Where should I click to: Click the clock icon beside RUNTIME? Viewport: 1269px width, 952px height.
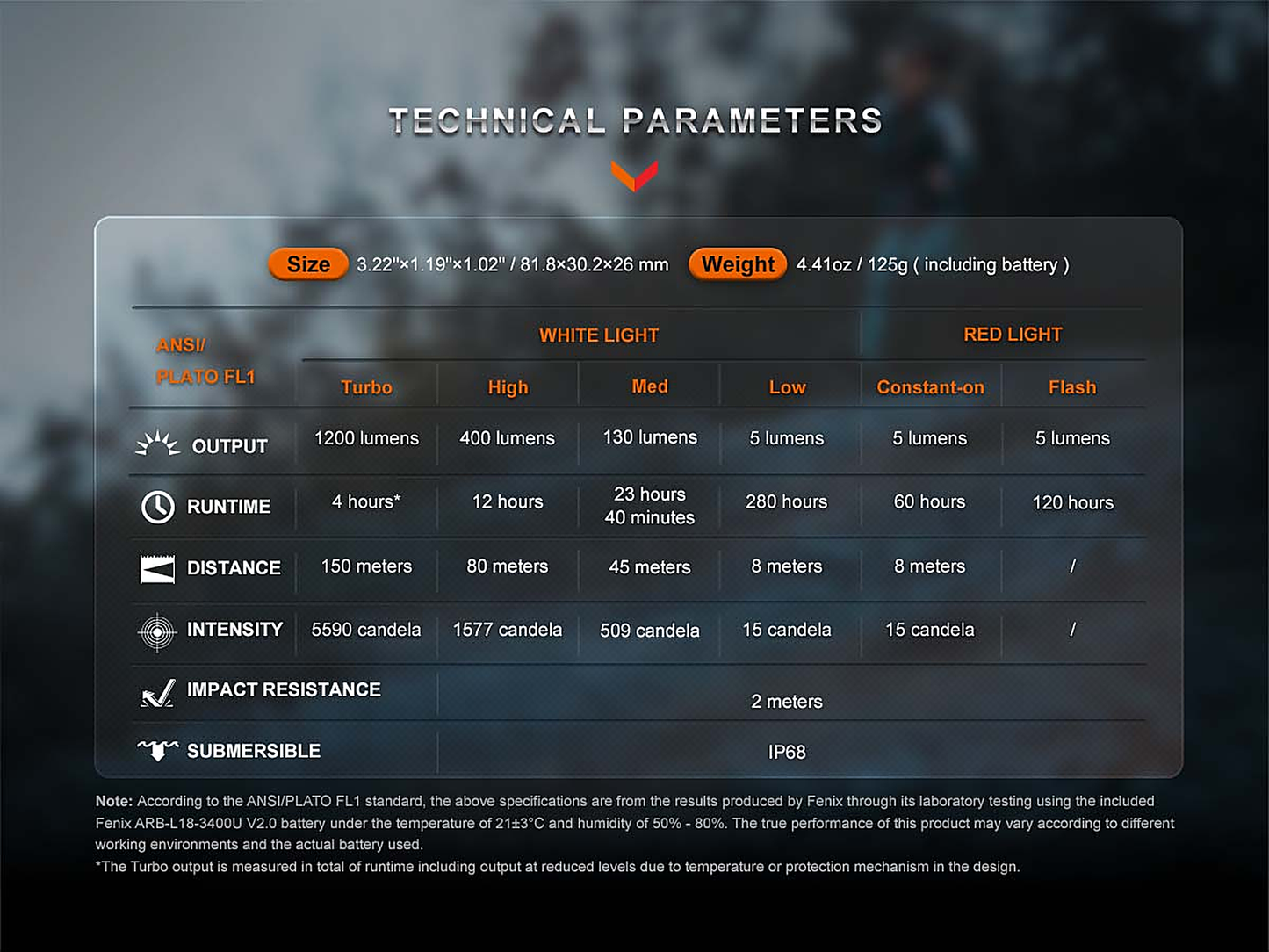158,507
